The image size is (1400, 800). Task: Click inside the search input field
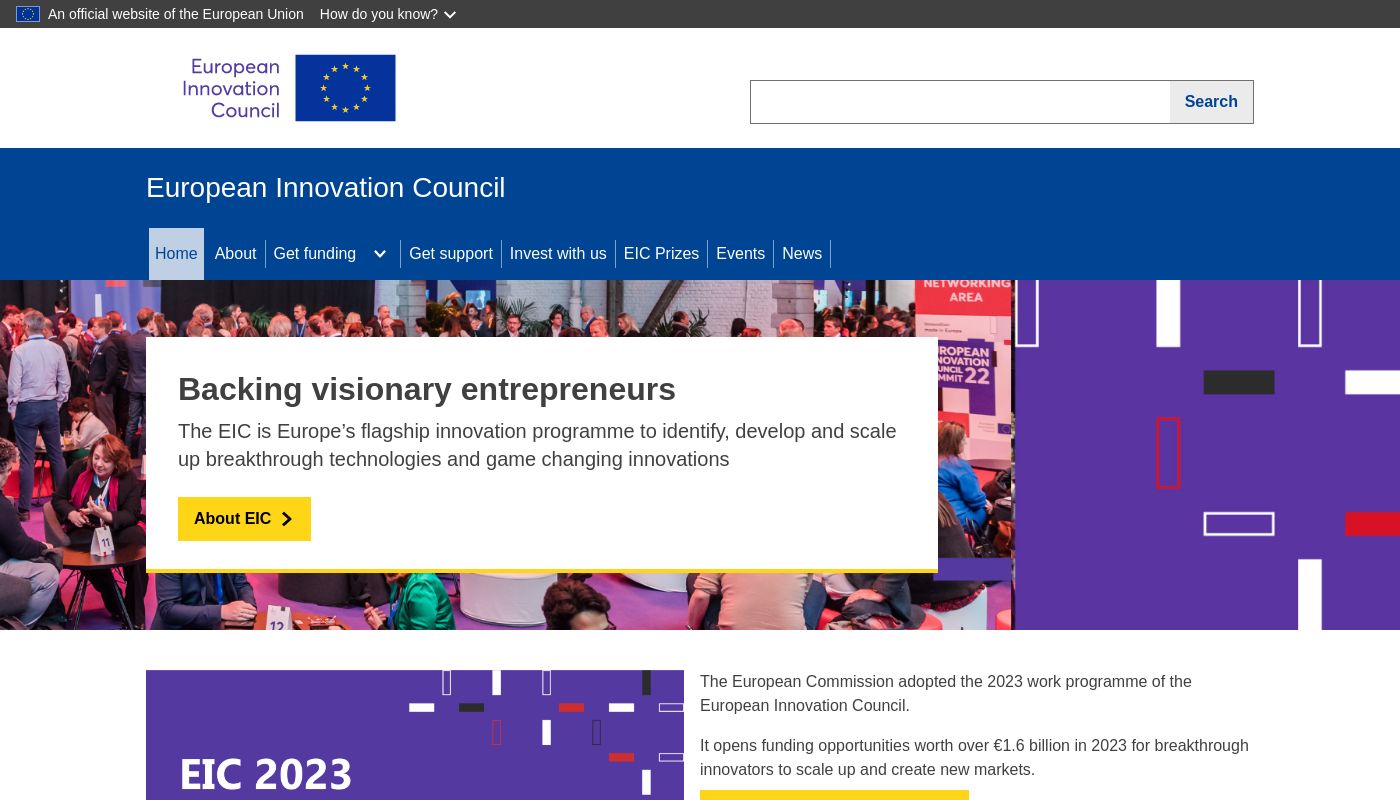(x=960, y=101)
